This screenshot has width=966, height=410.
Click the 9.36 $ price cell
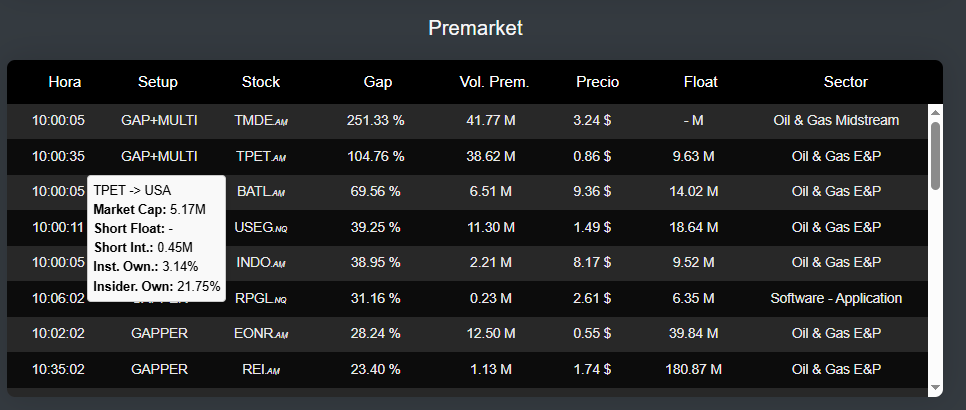coord(592,191)
